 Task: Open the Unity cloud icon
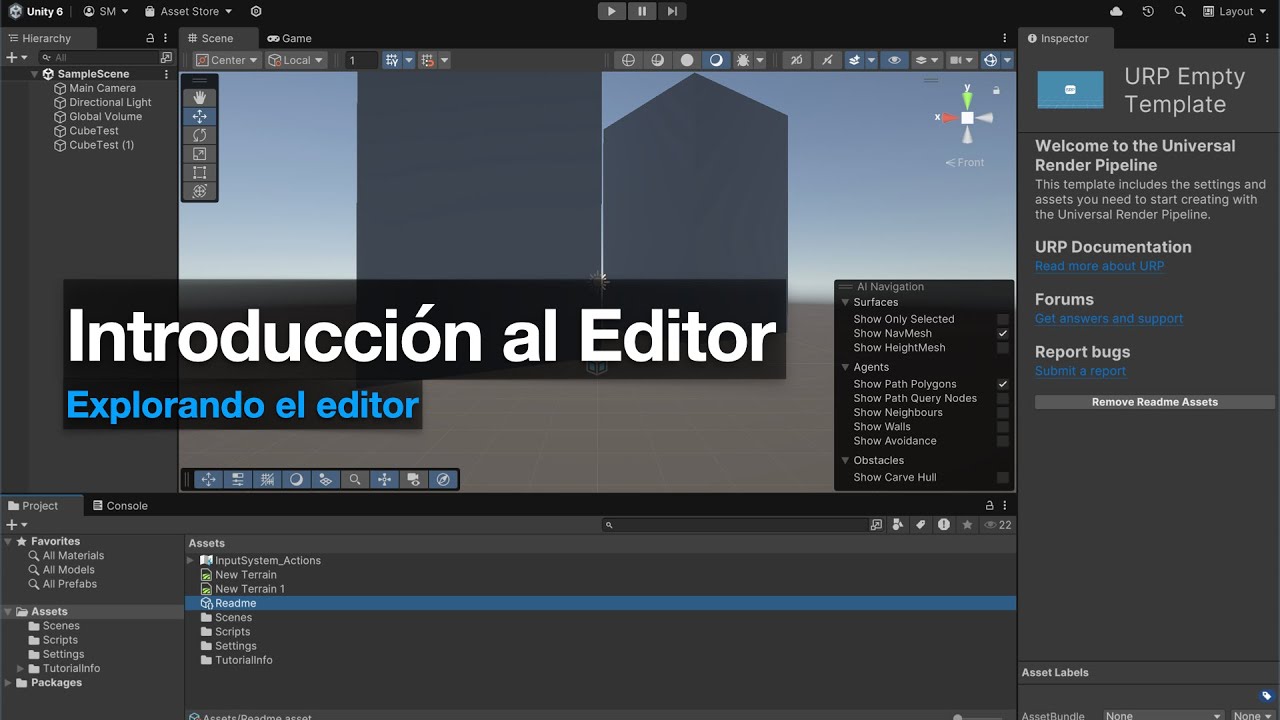click(1117, 11)
